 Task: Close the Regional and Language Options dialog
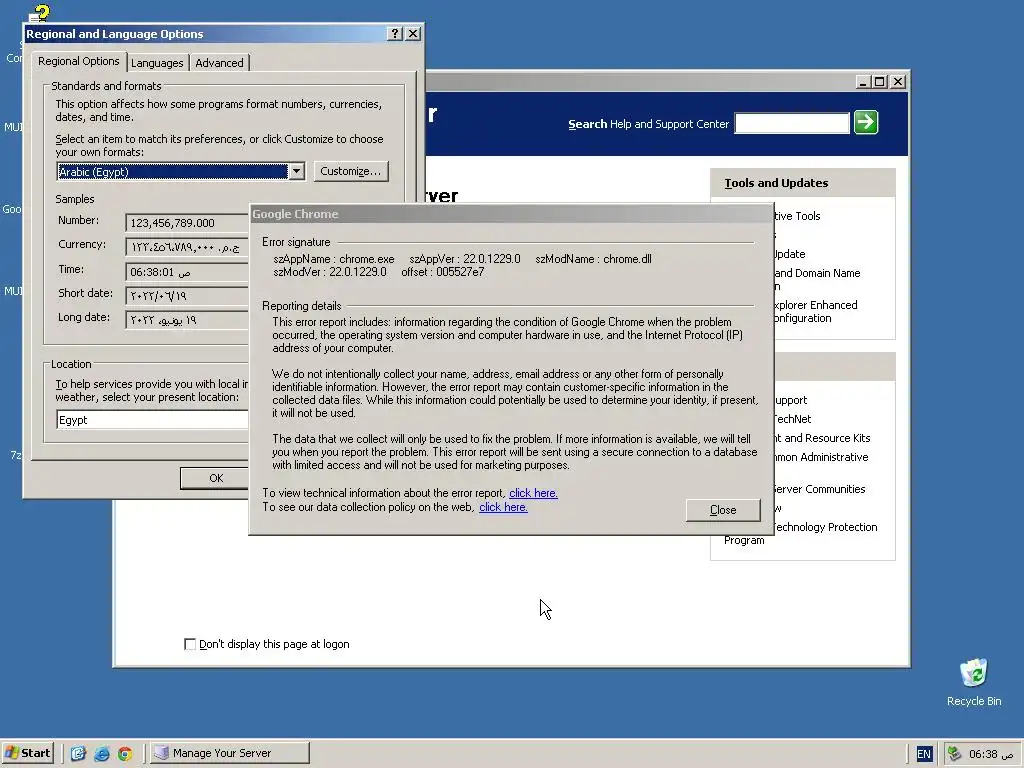(413, 33)
